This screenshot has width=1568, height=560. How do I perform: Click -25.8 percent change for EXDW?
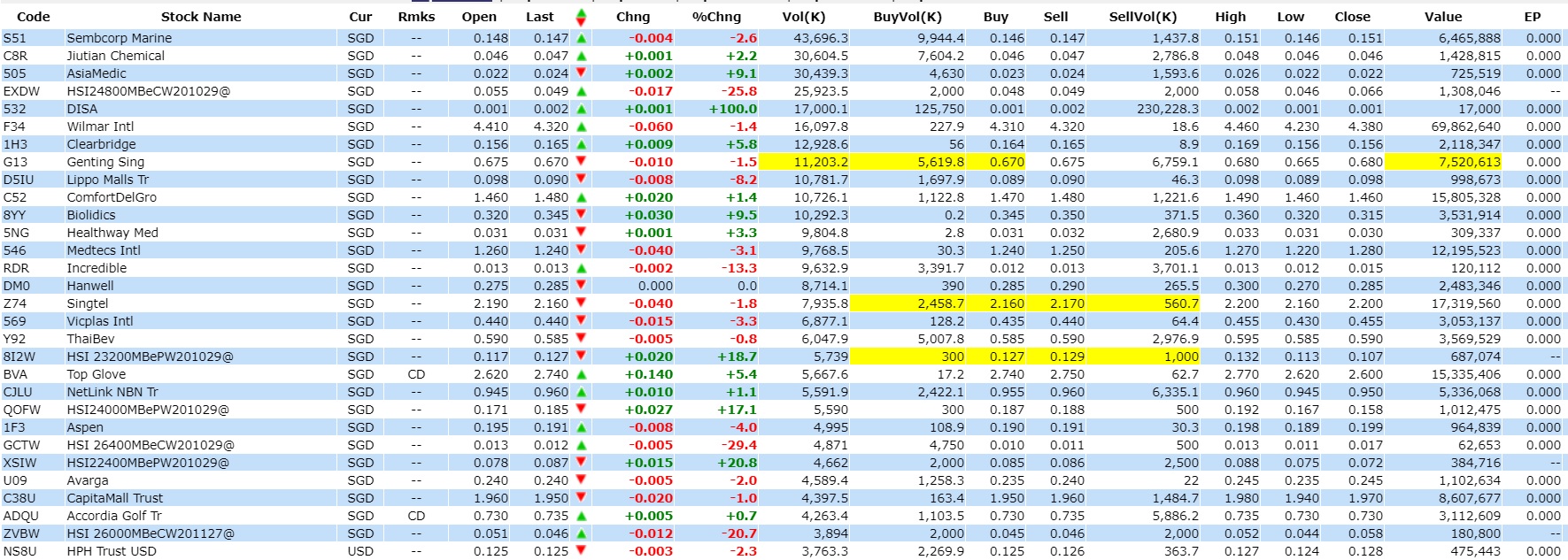(x=738, y=91)
